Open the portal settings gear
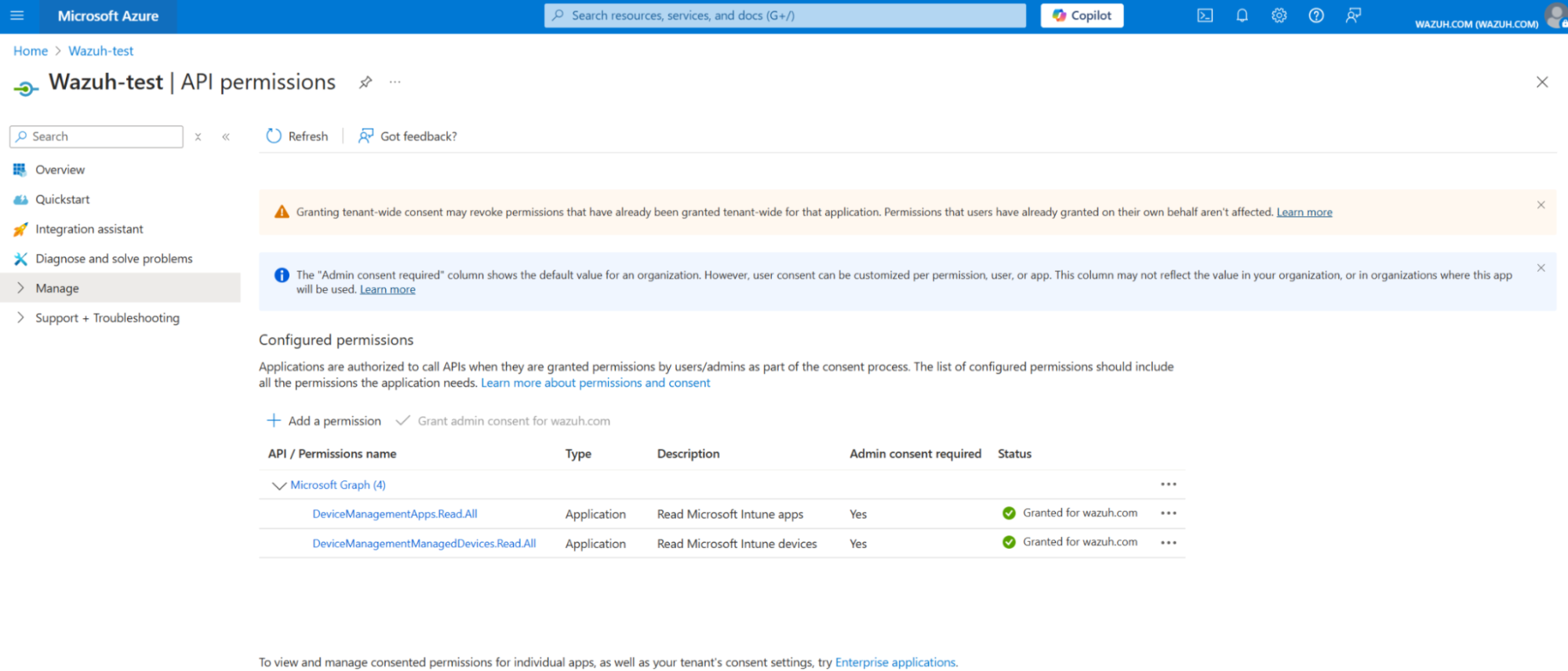 point(1279,16)
